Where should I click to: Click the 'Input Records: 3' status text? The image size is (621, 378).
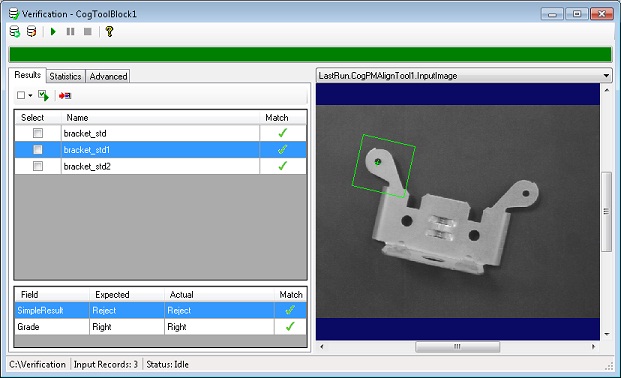point(106,365)
